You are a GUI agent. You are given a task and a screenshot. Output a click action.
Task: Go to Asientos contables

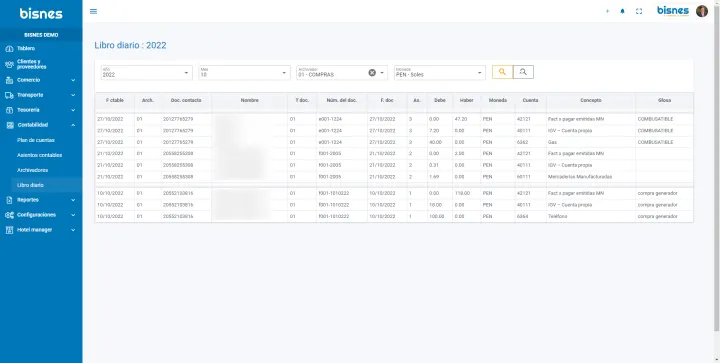click(x=39, y=155)
